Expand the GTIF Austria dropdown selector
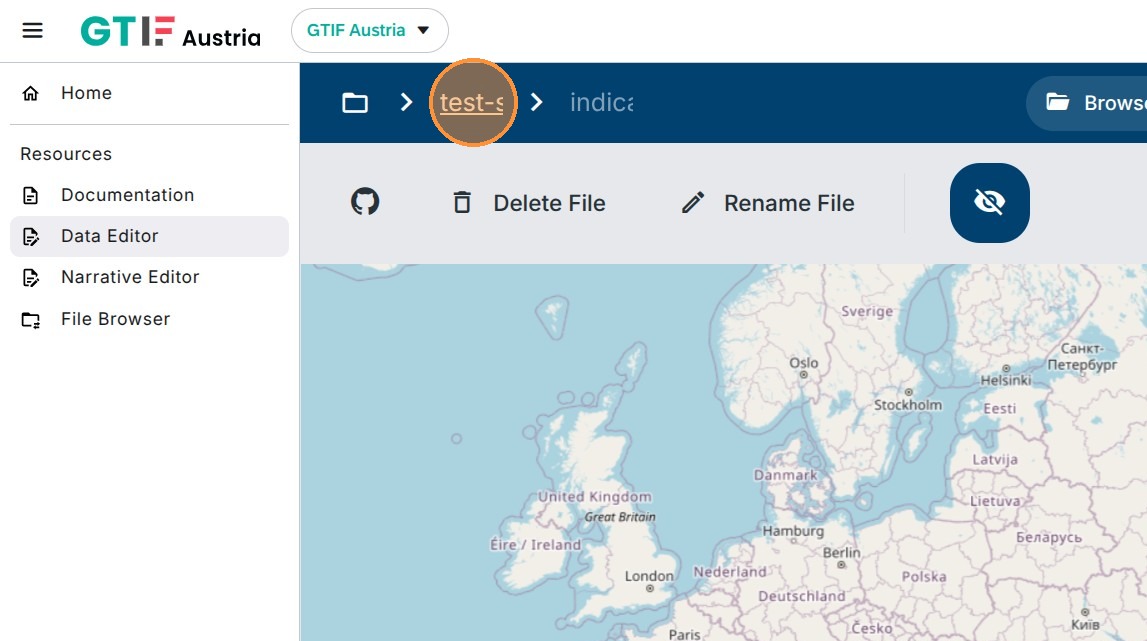Screen dimensions: 1147x641 369,30
